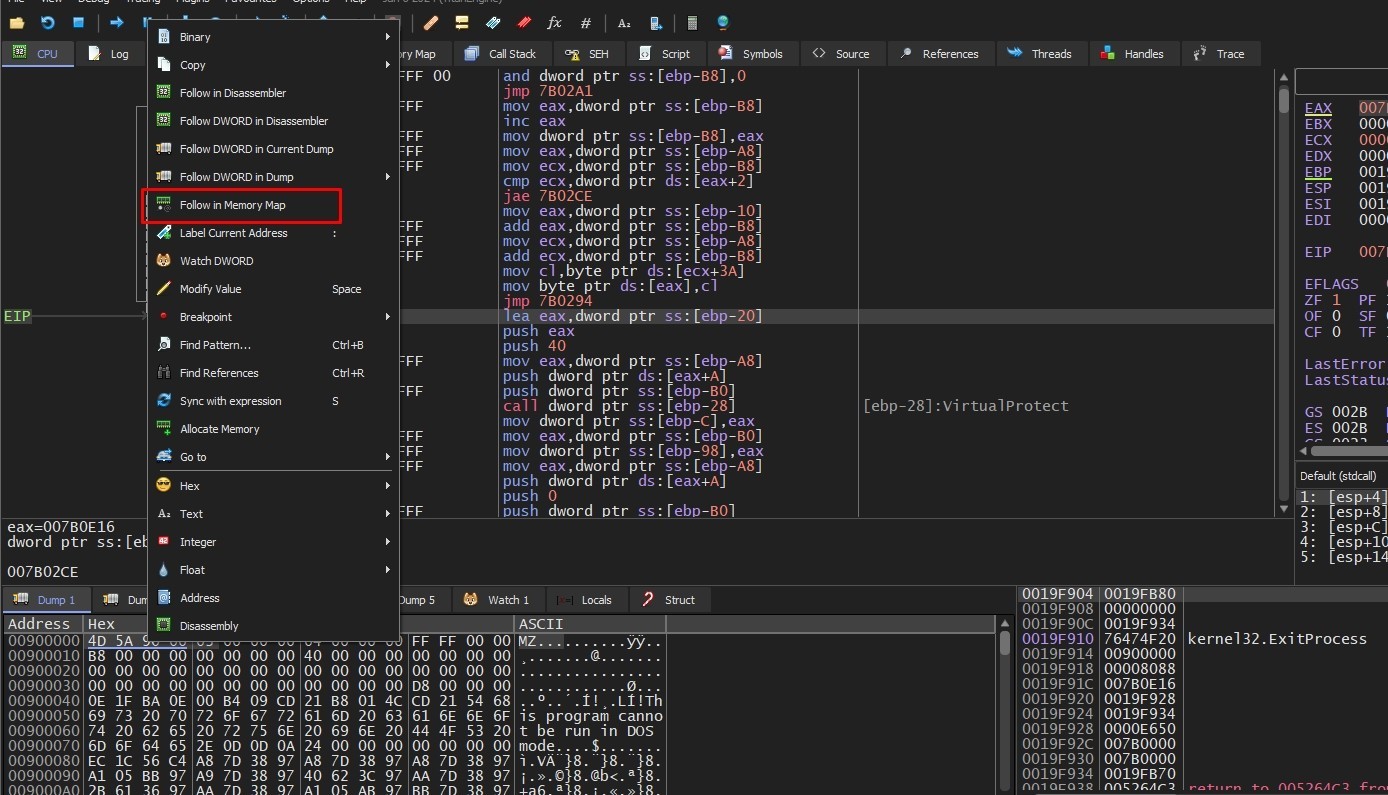Image resolution: width=1388 pixels, height=795 pixels.
Task: Choose Find Pattern... from context menu
Action: (x=215, y=345)
